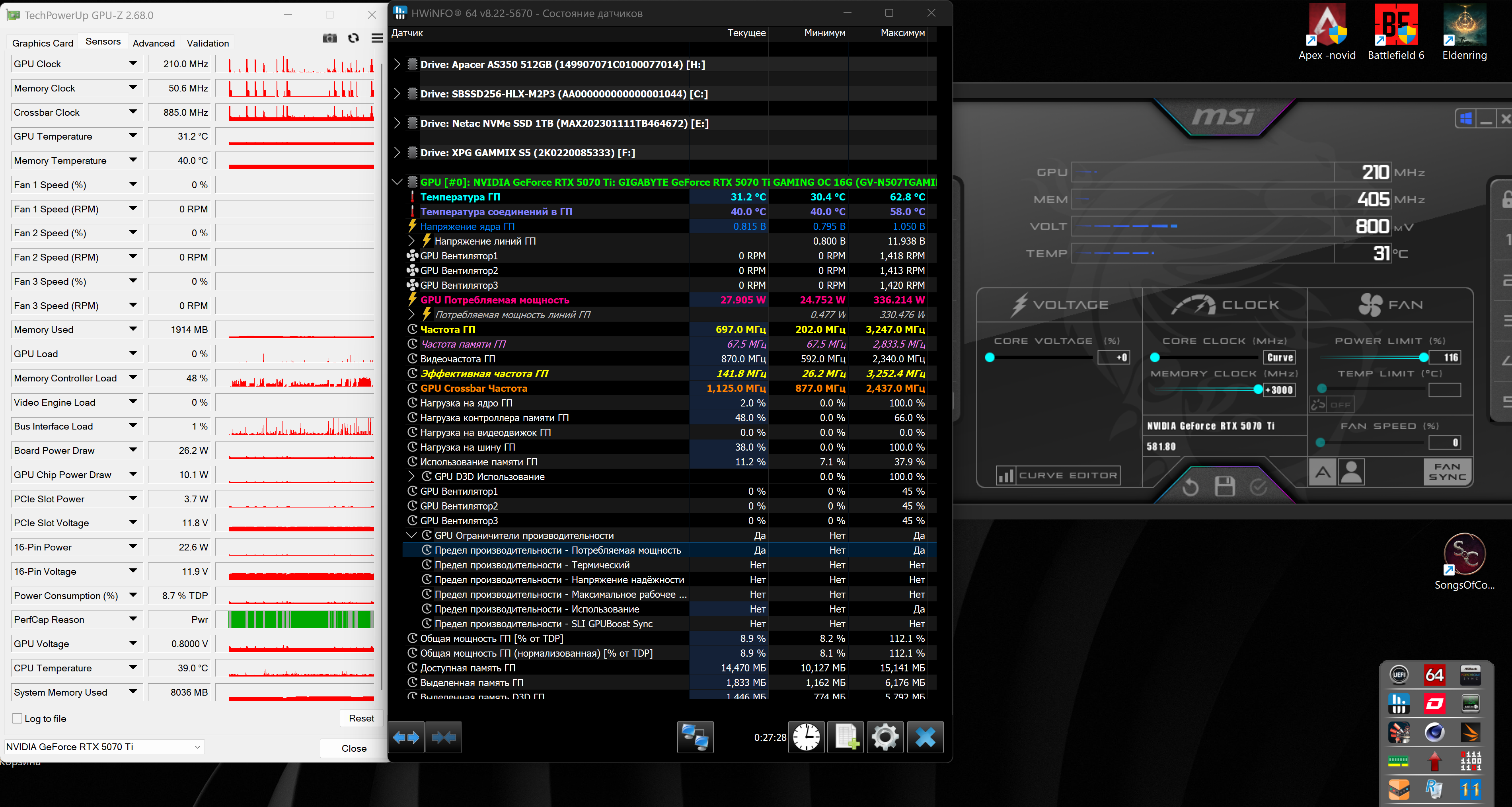Switch to the Graphics Card tab
The image size is (1512, 807).
pyautogui.click(x=43, y=43)
